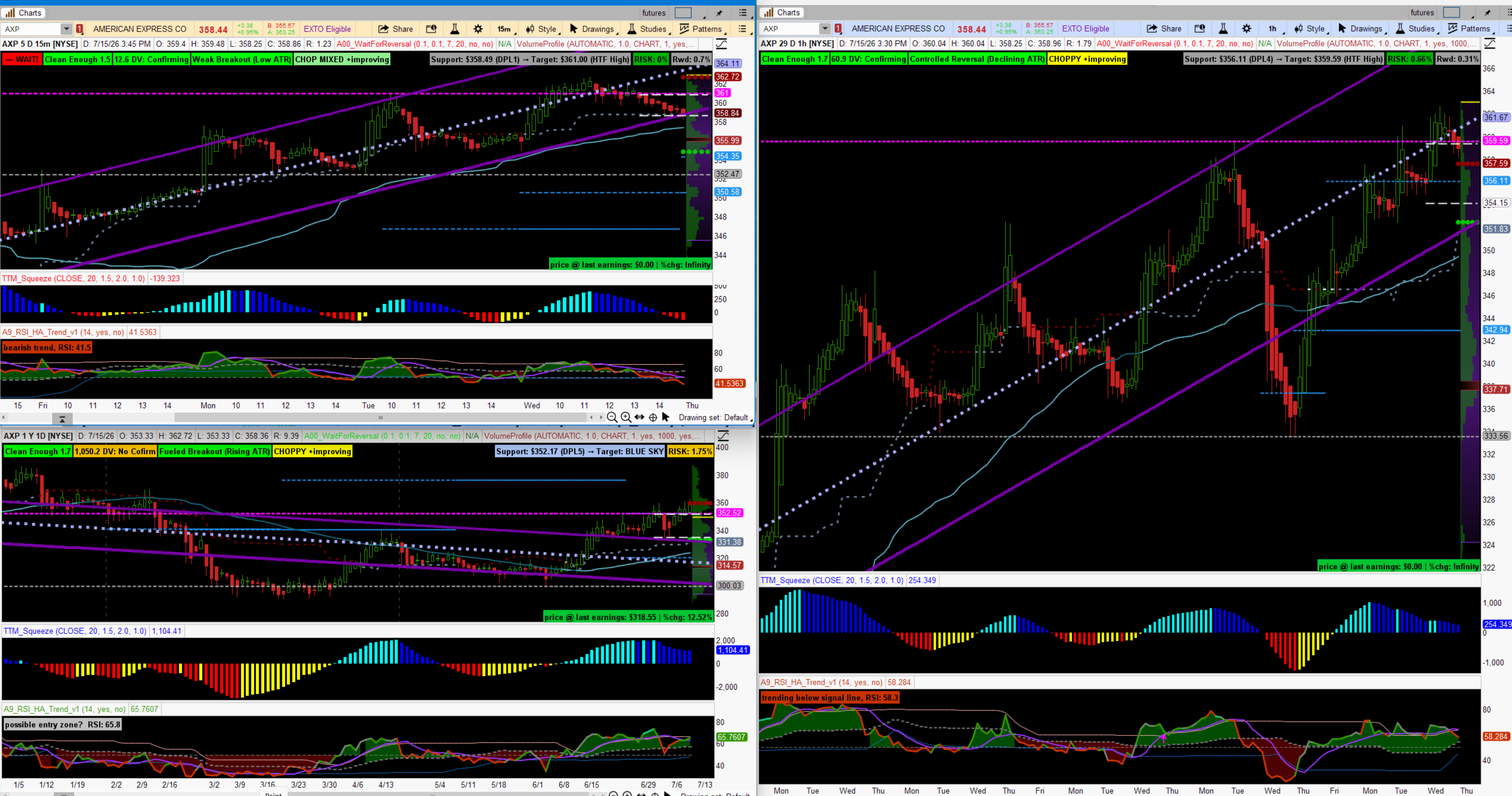Open Share menu in right 1h chart window

1164,28
